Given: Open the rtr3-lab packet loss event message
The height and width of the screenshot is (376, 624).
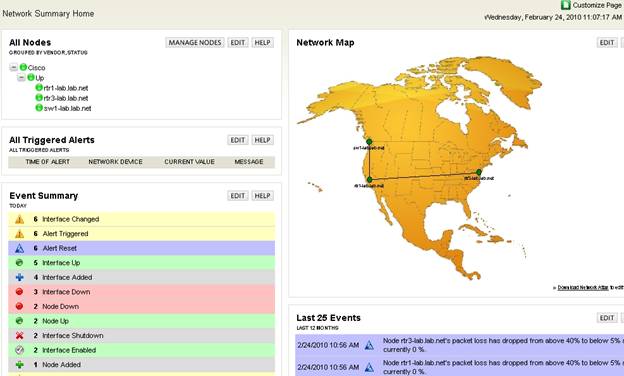Looking at the screenshot, I should [503, 345].
